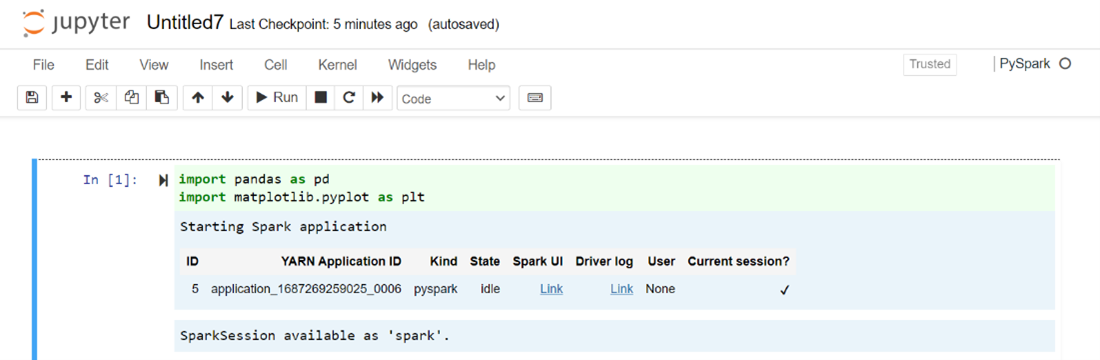Expand the Code cell type dropdown
Viewport: 1100px width, 360px height.
tap(454, 99)
